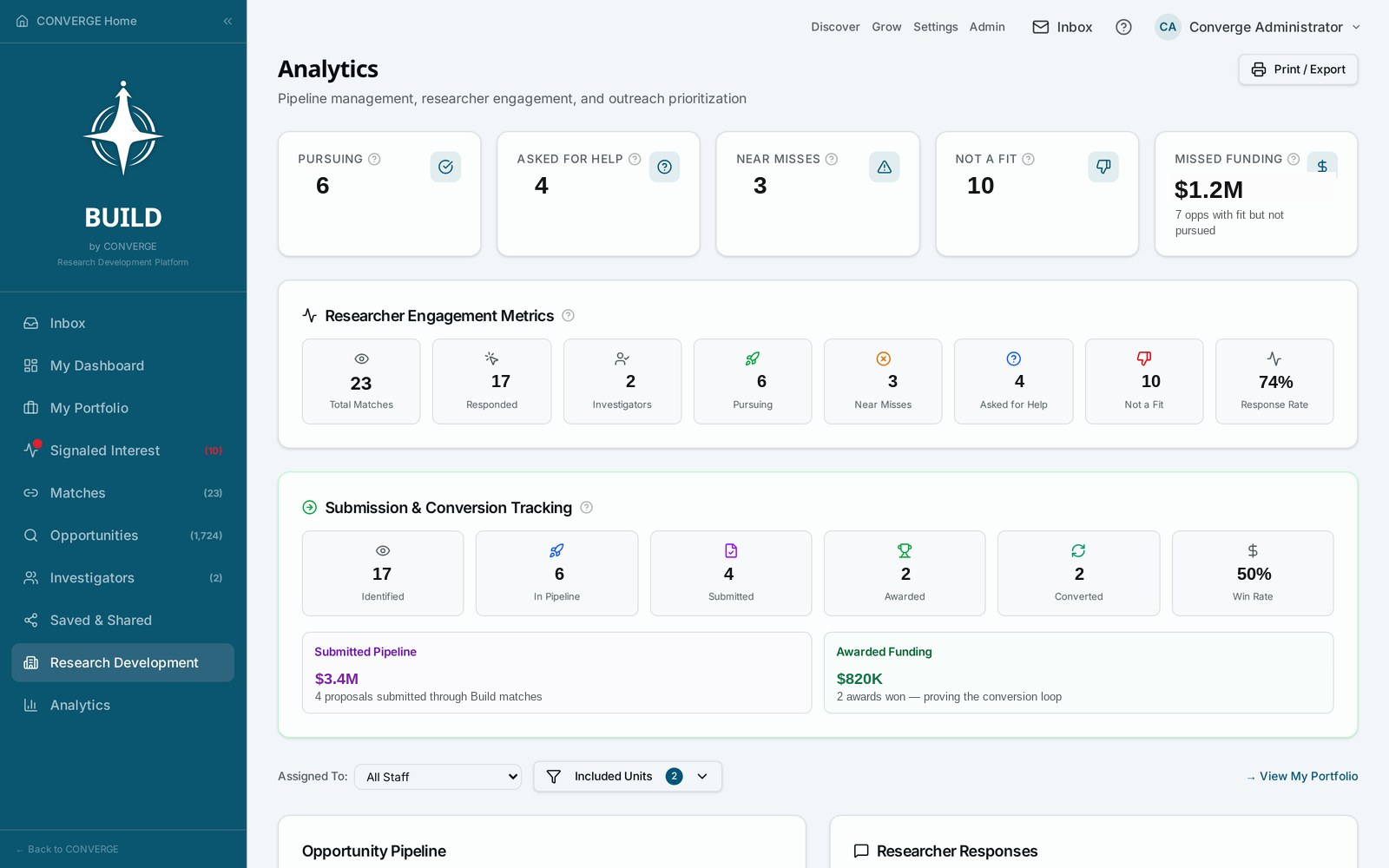Viewport: 1389px width, 868px height.
Task: Expand the Converge Administrator account menu chevron
Action: 1356,27
